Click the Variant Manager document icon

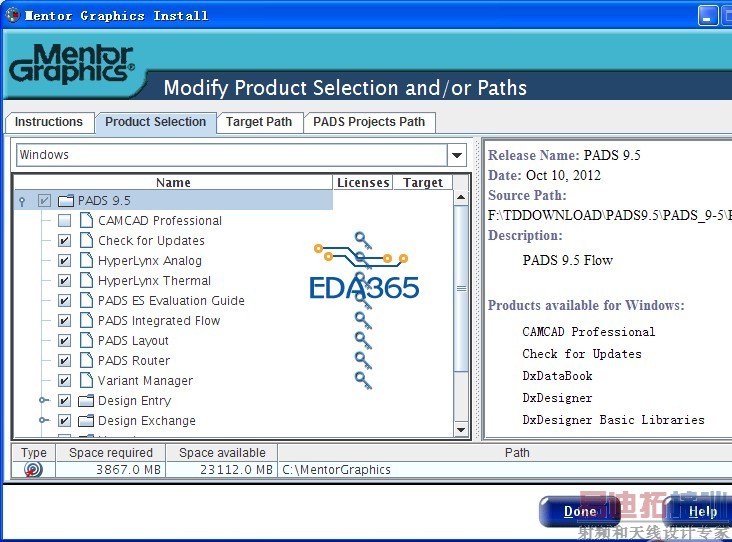click(x=86, y=380)
